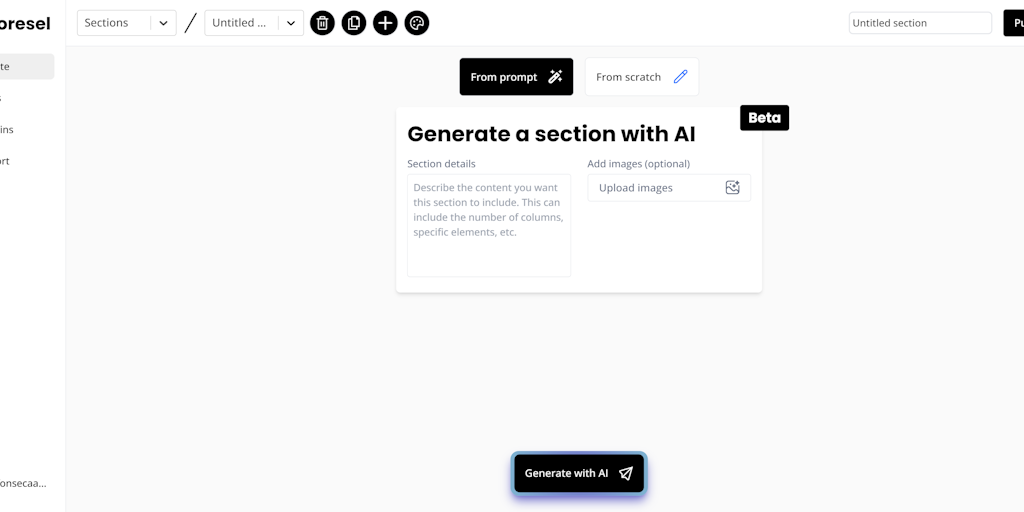Click the paper plane send icon
Viewport: 1024px width, 512px height.
tap(626, 474)
